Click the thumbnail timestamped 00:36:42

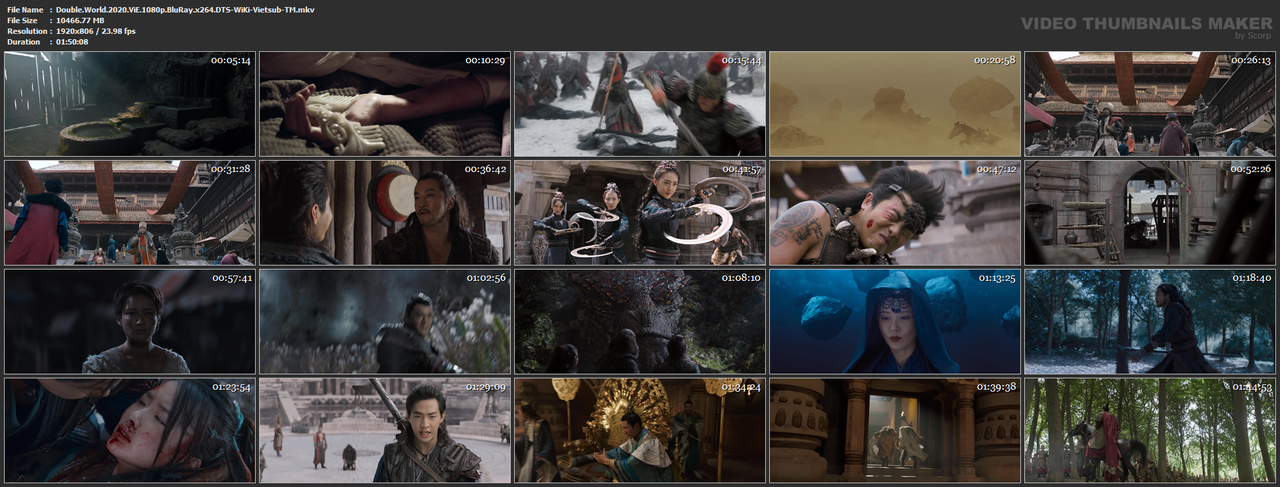click(x=385, y=213)
